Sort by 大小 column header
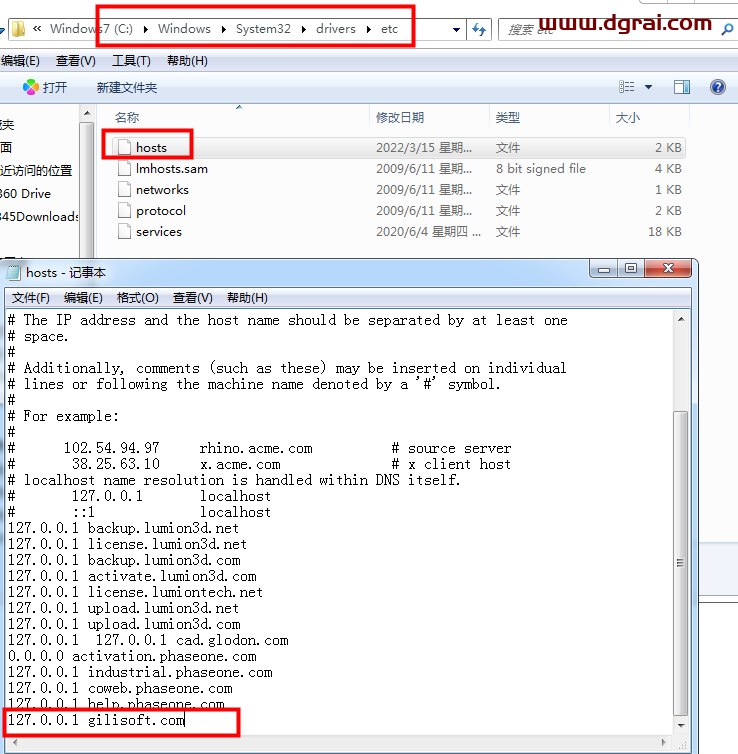 click(x=627, y=117)
